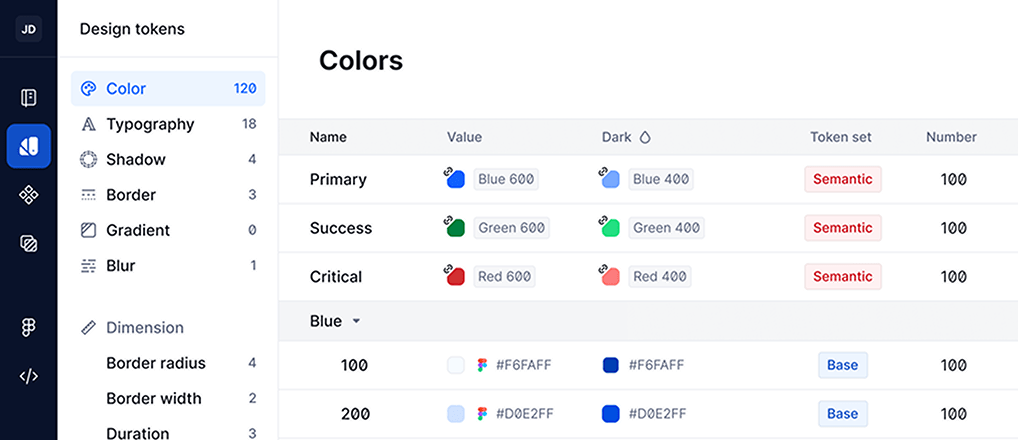
Task: Click the Red 600 color swatch
Action: 456,277
